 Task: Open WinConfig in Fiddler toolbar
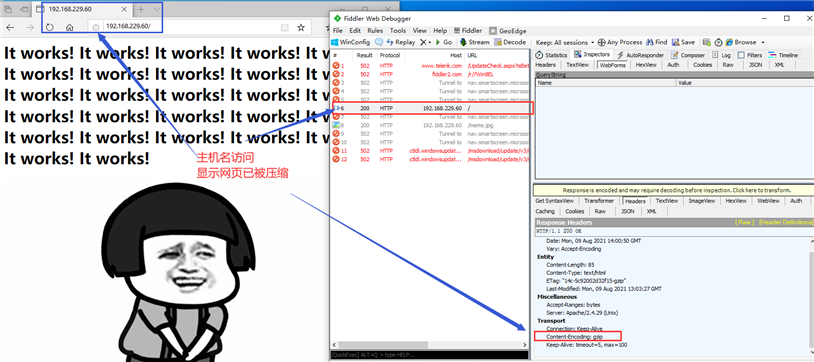click(350, 42)
